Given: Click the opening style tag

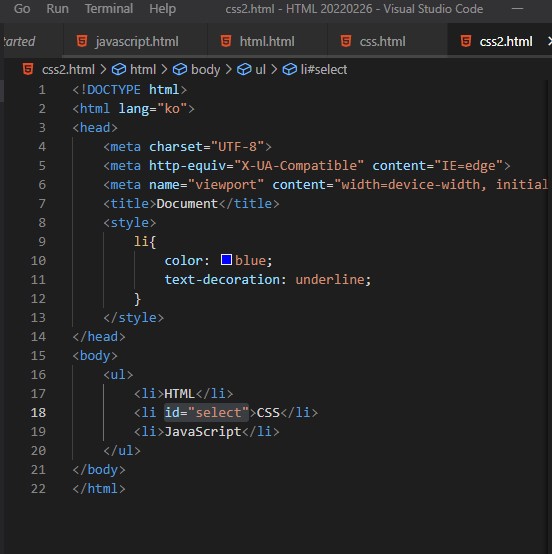Looking at the screenshot, I should 129,223.
